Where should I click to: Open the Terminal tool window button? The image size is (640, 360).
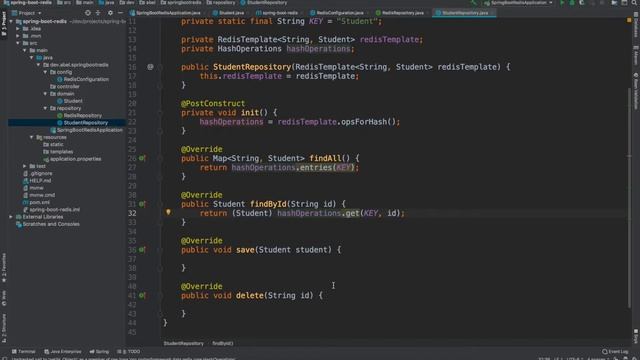click(24, 351)
